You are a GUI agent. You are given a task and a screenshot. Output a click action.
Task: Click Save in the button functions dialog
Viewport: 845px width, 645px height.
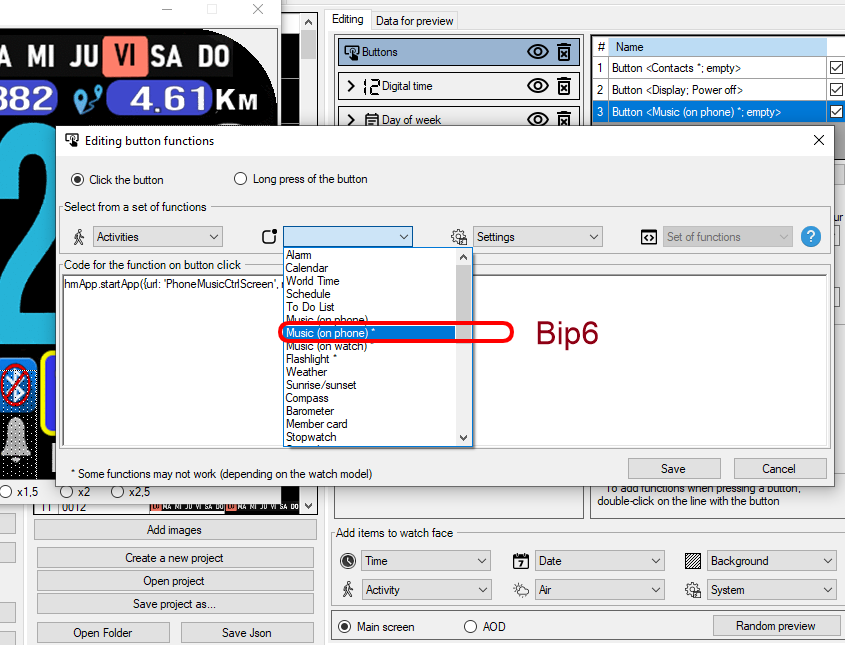(x=674, y=469)
